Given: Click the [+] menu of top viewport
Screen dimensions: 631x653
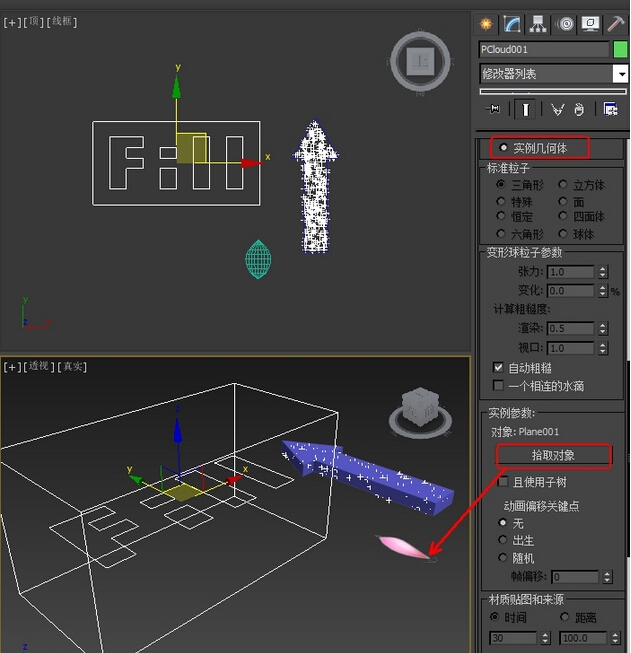Looking at the screenshot, I should click(12, 22).
